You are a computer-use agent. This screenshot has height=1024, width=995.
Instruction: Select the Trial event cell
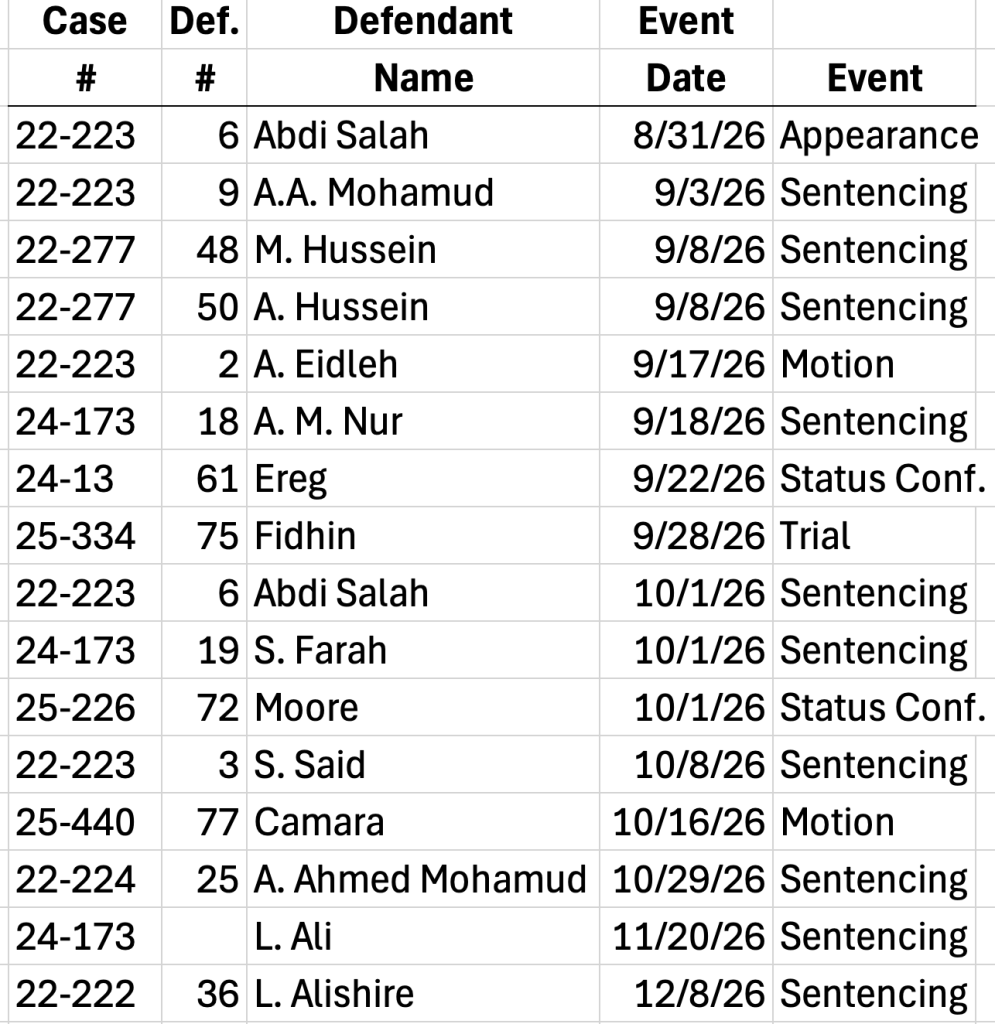tap(874, 536)
